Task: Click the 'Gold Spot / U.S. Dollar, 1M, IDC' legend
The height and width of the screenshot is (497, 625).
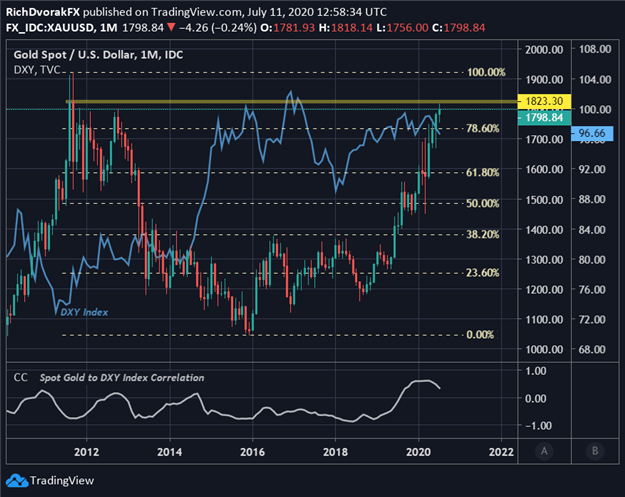Action: click(98, 55)
